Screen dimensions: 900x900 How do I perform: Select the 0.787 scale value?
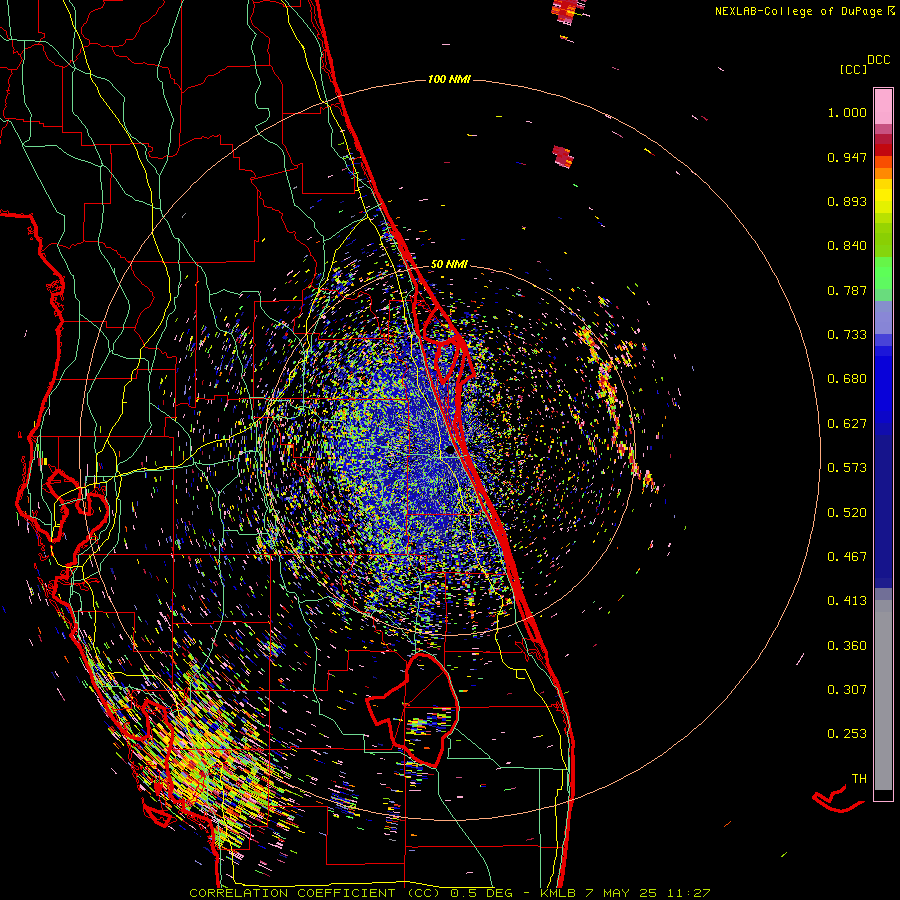(847, 290)
